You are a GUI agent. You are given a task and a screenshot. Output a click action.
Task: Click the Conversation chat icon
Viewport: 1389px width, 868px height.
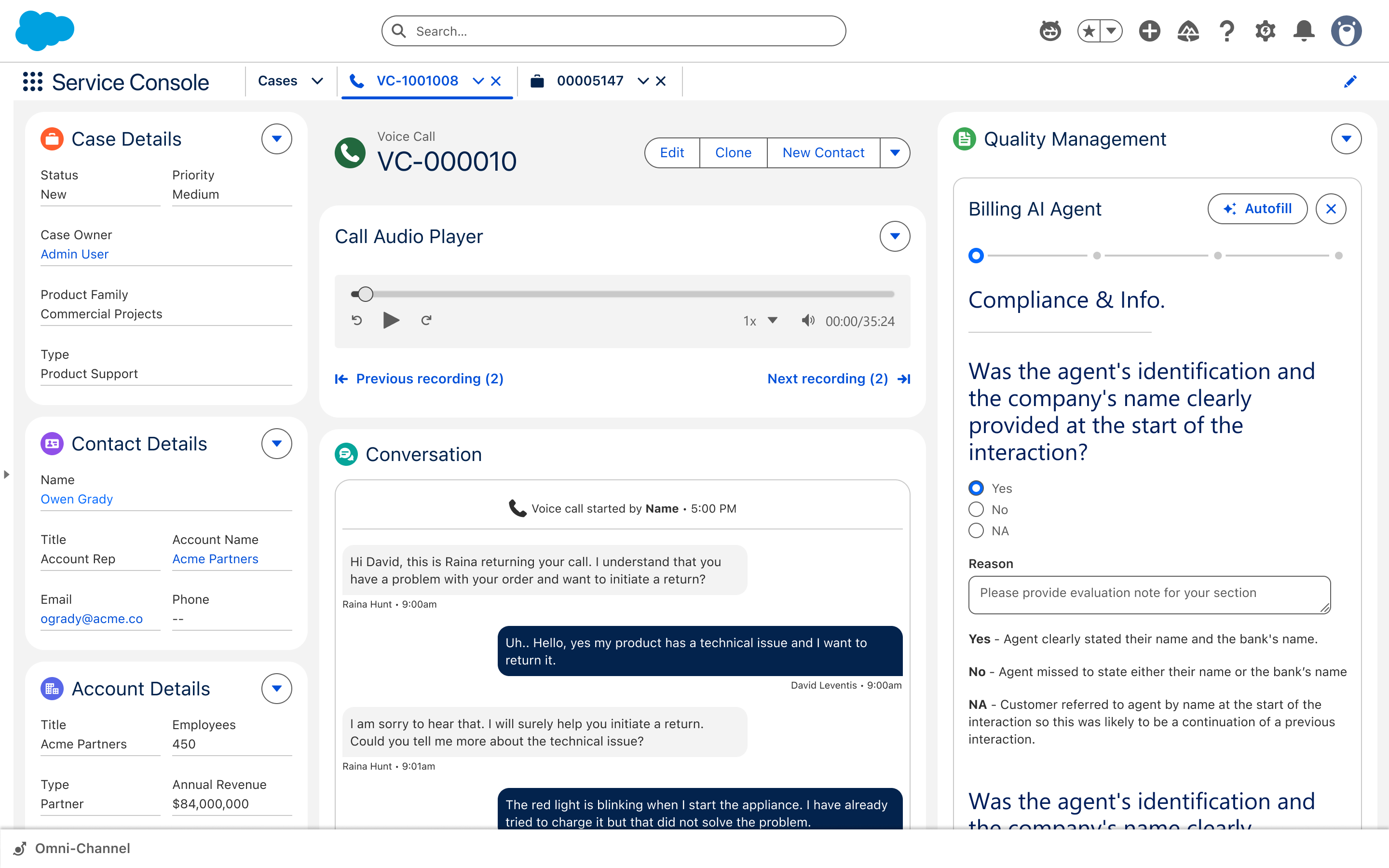[346, 454]
